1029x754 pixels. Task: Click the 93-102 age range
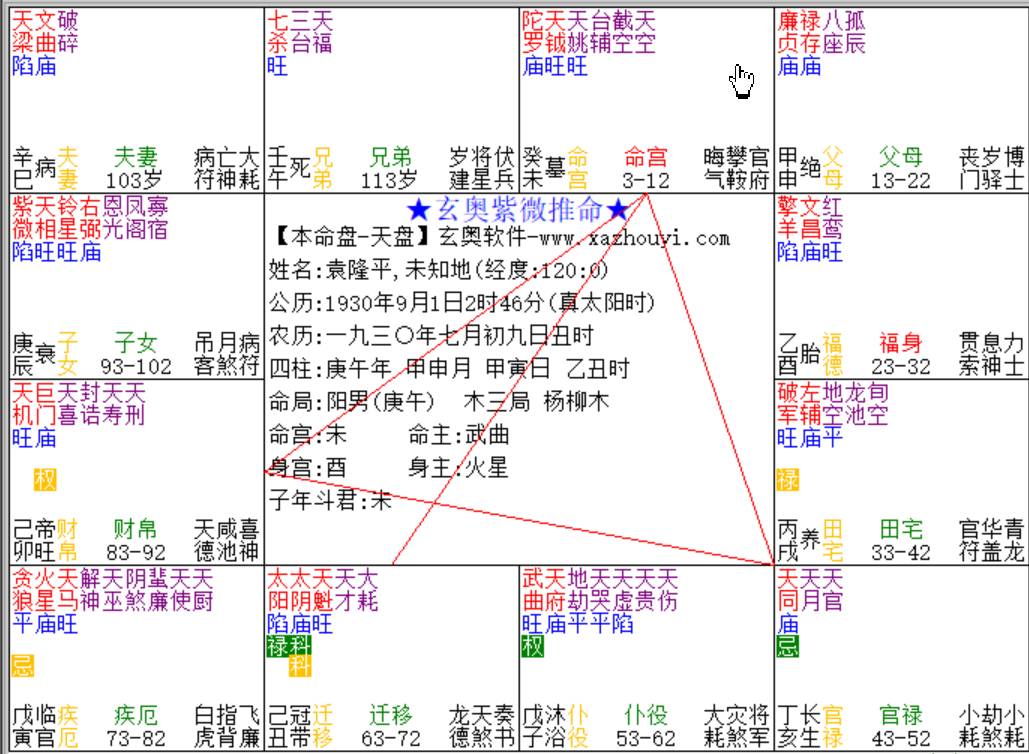136,366
